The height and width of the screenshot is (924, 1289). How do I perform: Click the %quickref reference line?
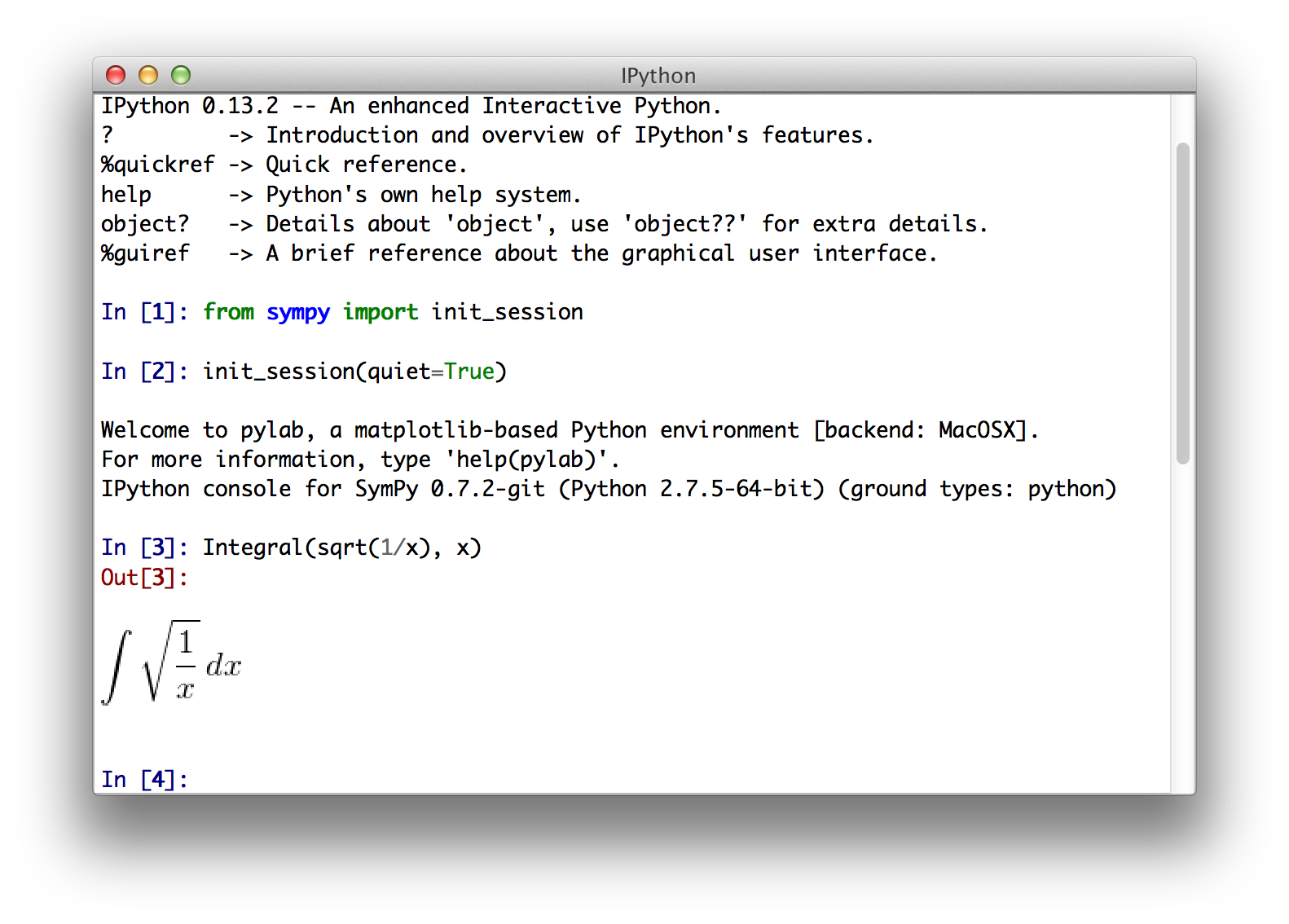click(x=284, y=164)
